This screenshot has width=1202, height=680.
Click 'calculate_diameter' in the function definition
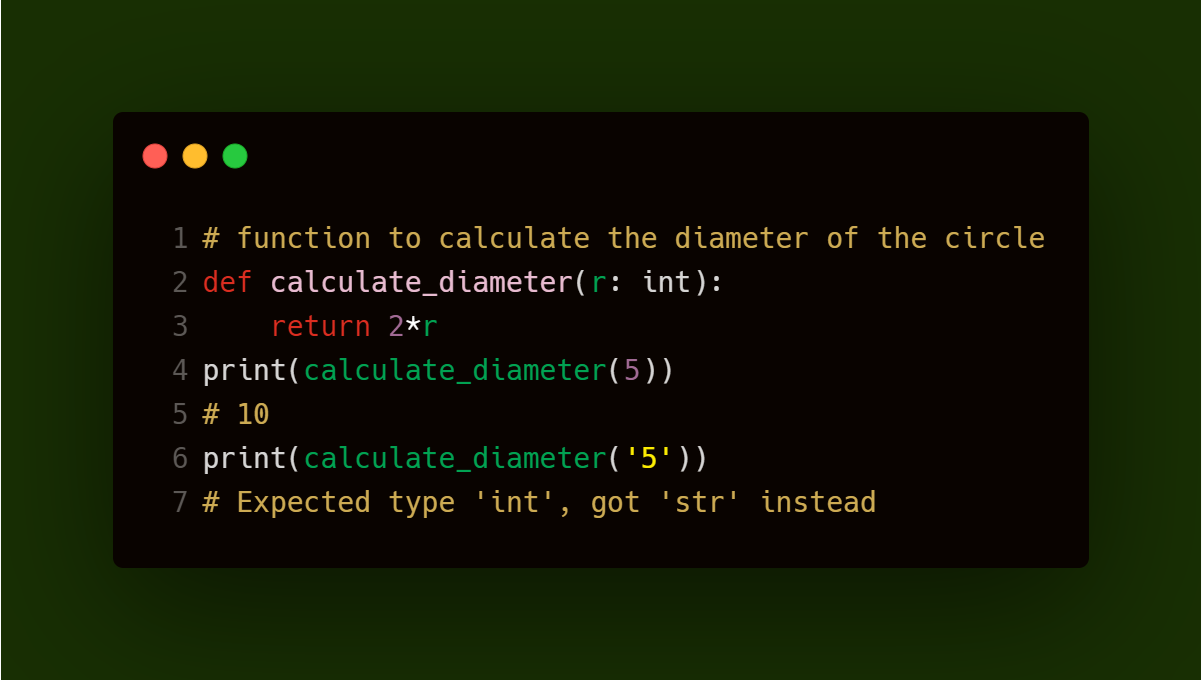(421, 283)
